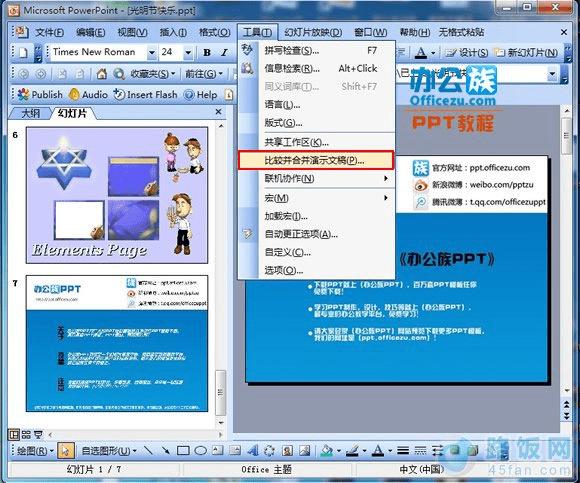Select slide 6 Elements Page thumbnail

click(x=117, y=195)
